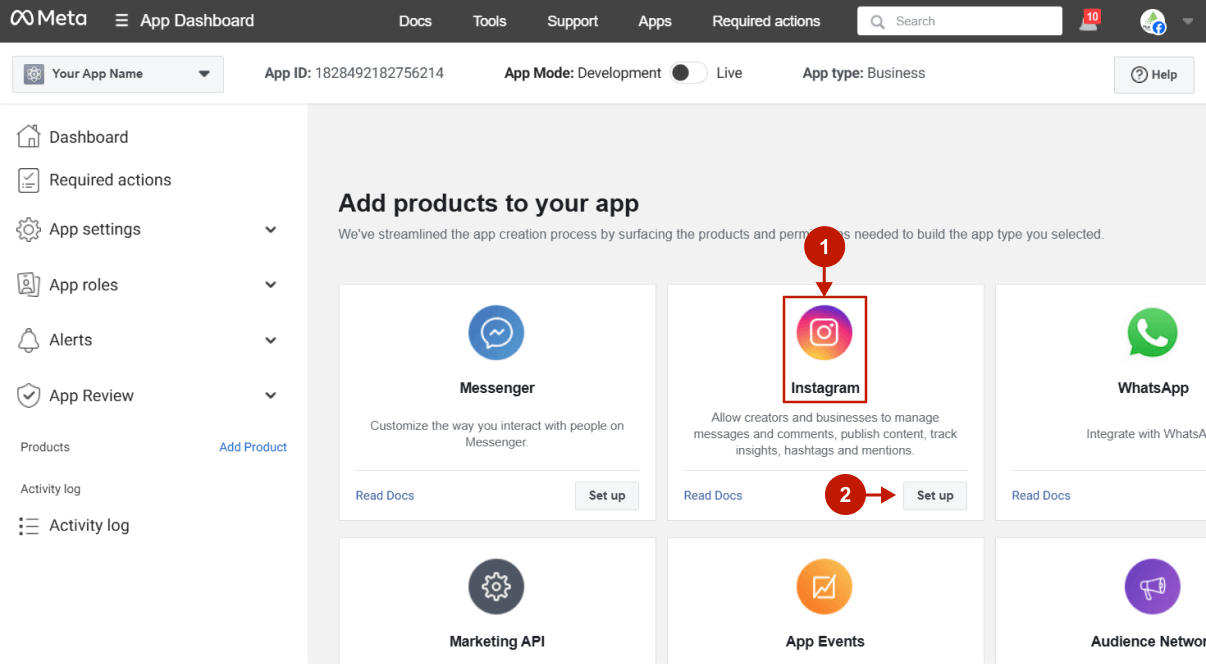Viewport: 1206px width, 664px height.
Task: Set up the Instagram product
Action: tap(935, 495)
